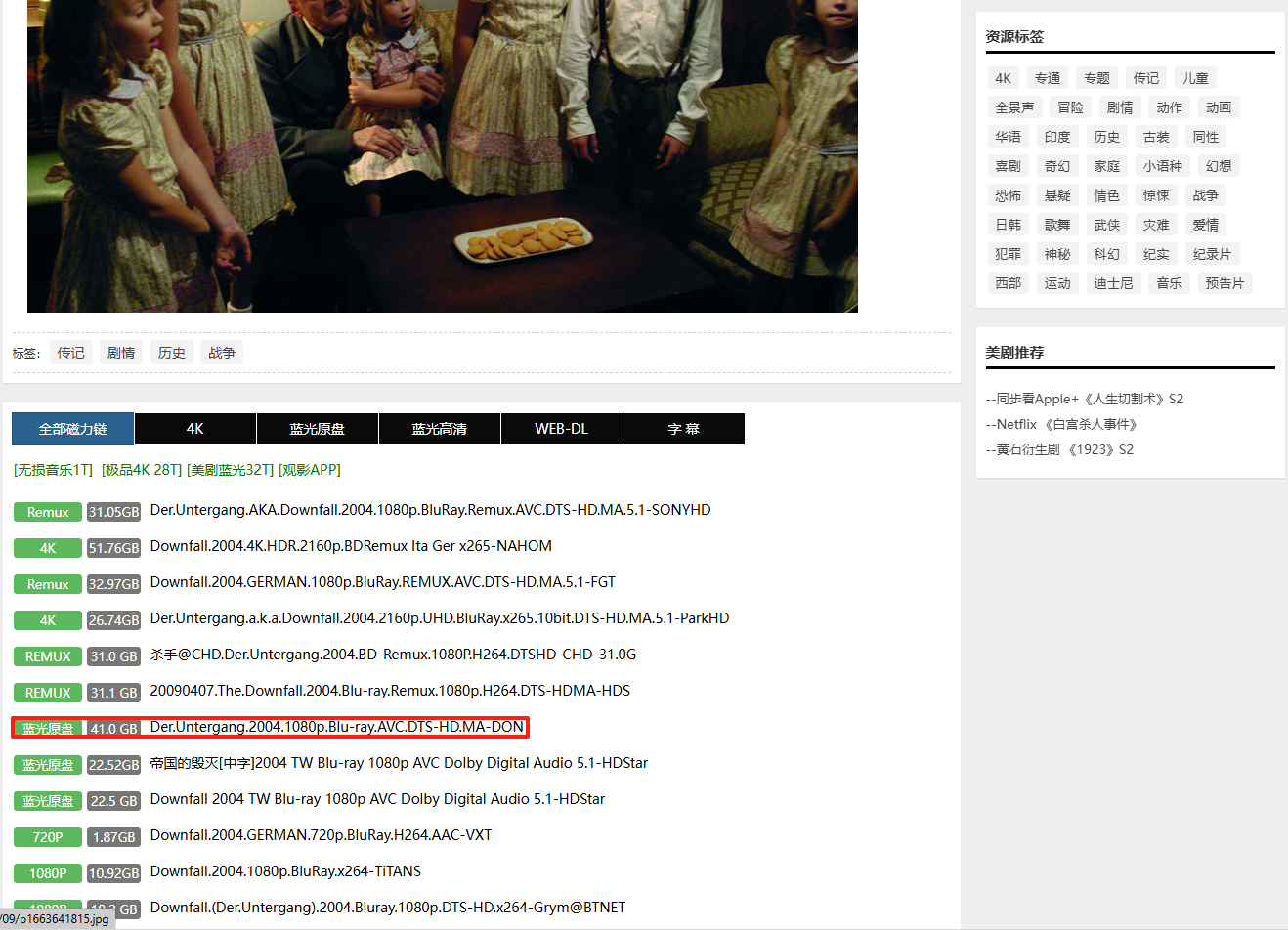
Task: Click the 专题 resource tag
Action: (1097, 78)
